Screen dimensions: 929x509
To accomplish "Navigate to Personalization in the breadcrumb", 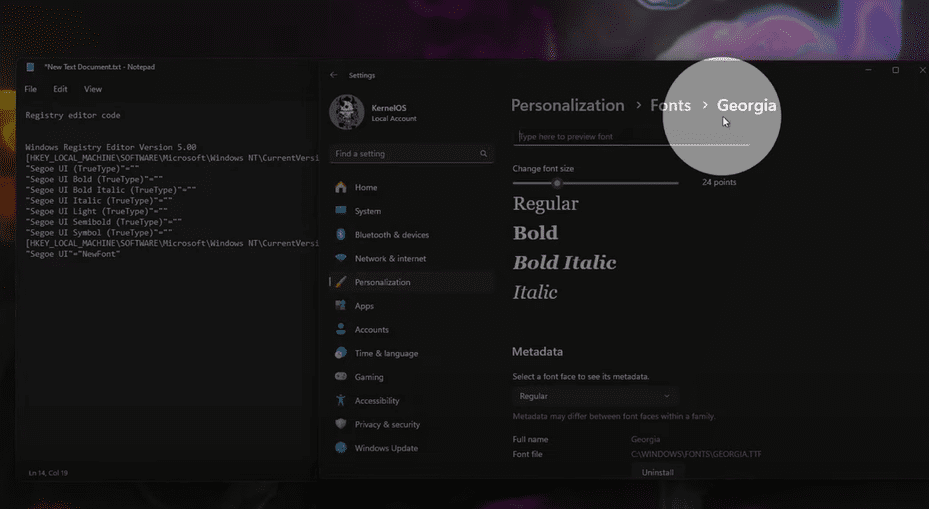I will (567, 105).
